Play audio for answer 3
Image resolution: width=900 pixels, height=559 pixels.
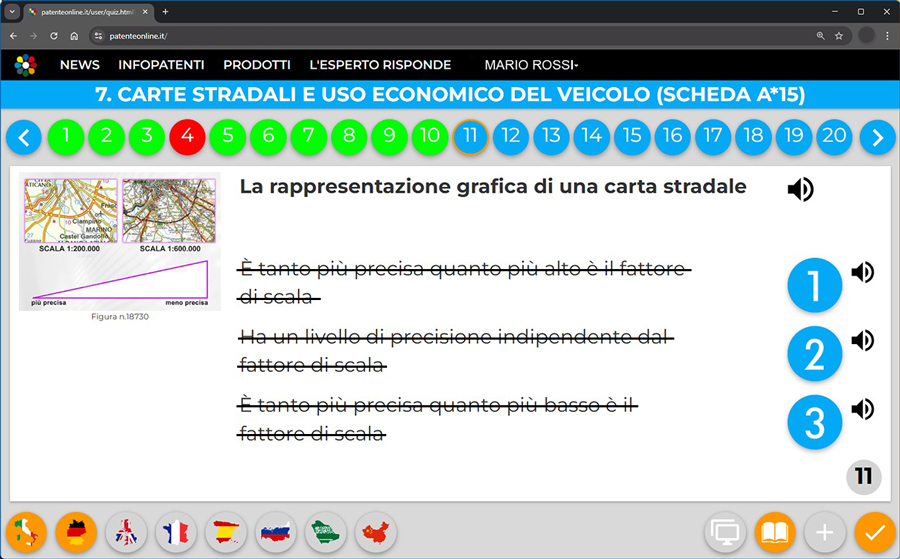click(862, 409)
